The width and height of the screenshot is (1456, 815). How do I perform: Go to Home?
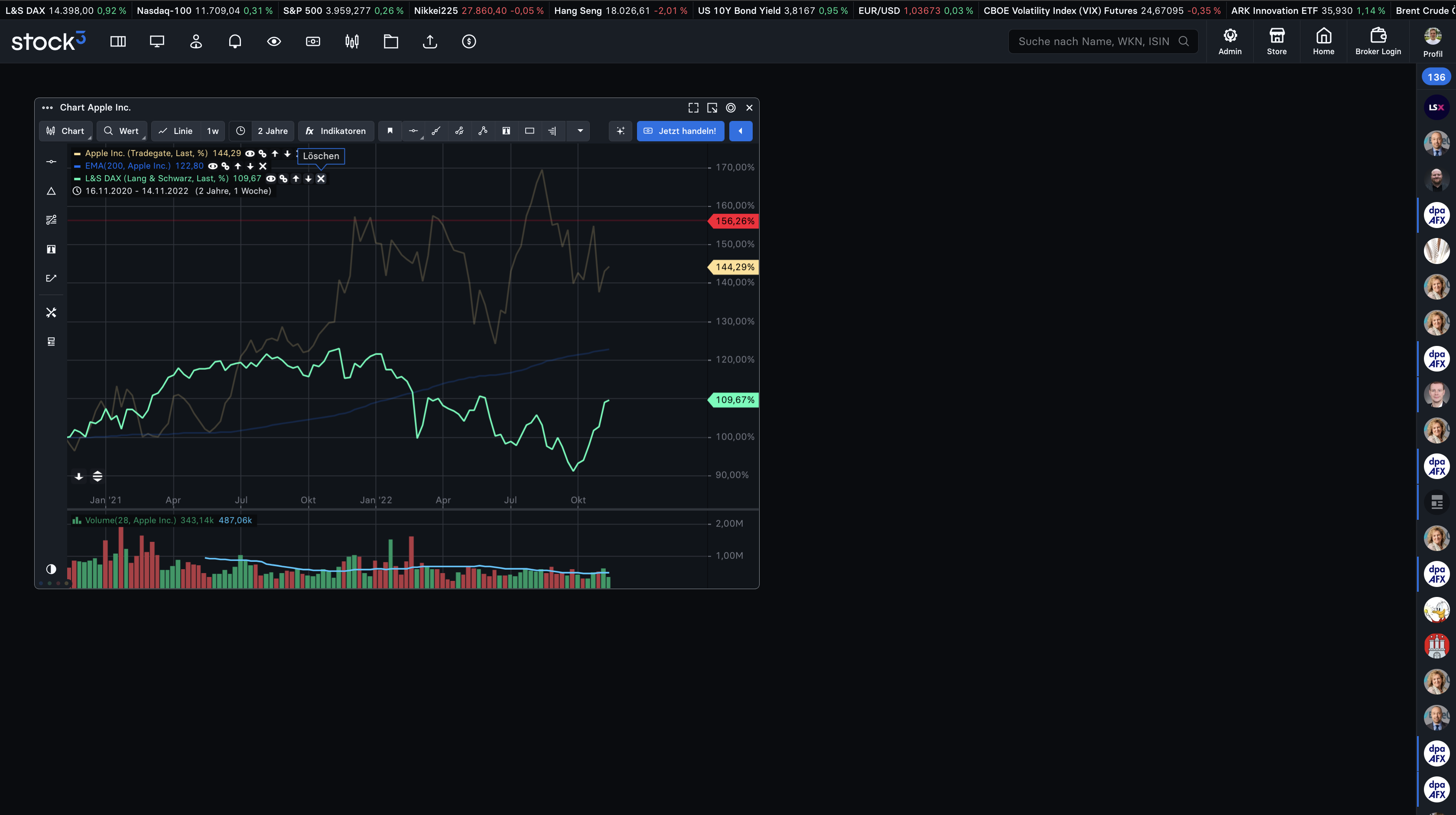point(1323,42)
